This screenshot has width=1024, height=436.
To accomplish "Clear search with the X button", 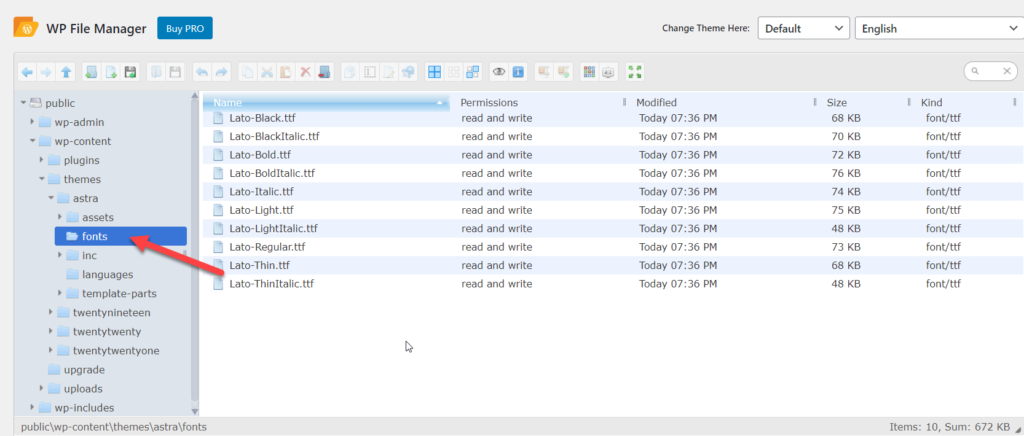I will [1008, 70].
